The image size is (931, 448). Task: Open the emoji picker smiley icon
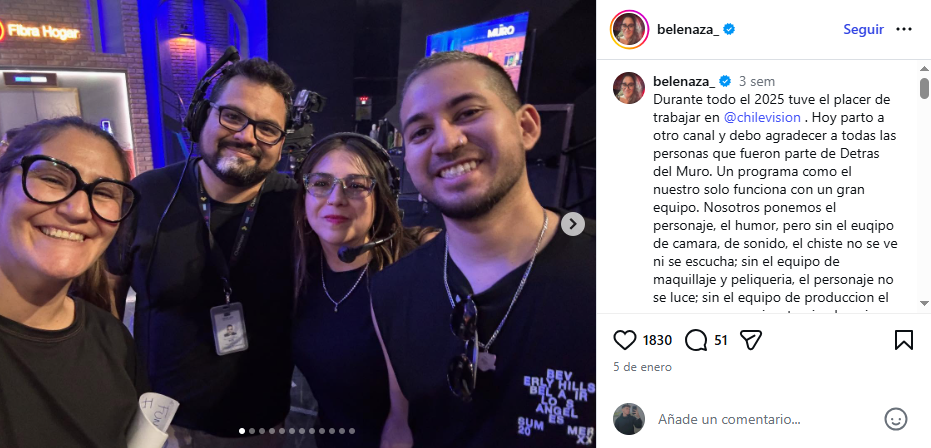coord(895,419)
